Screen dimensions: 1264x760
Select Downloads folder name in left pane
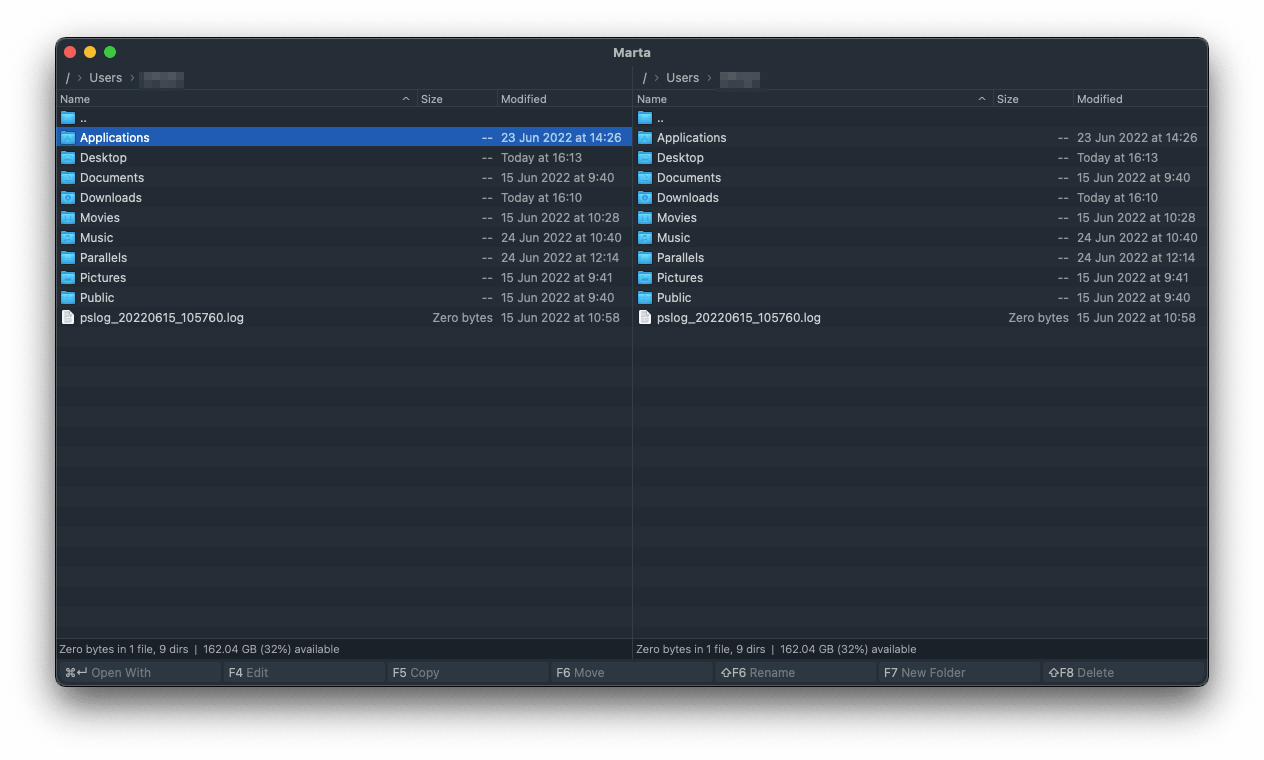[111, 198]
